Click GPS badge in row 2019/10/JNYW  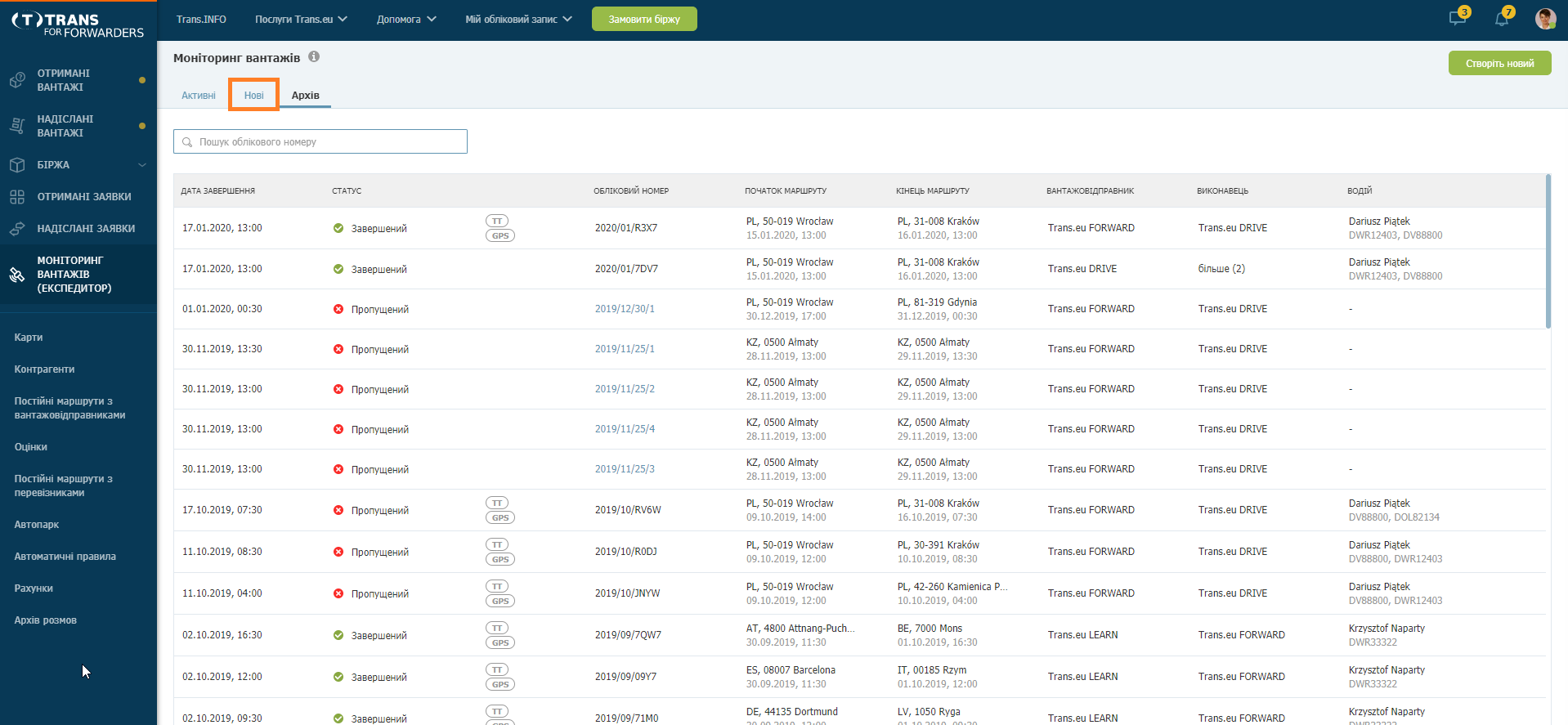point(500,601)
